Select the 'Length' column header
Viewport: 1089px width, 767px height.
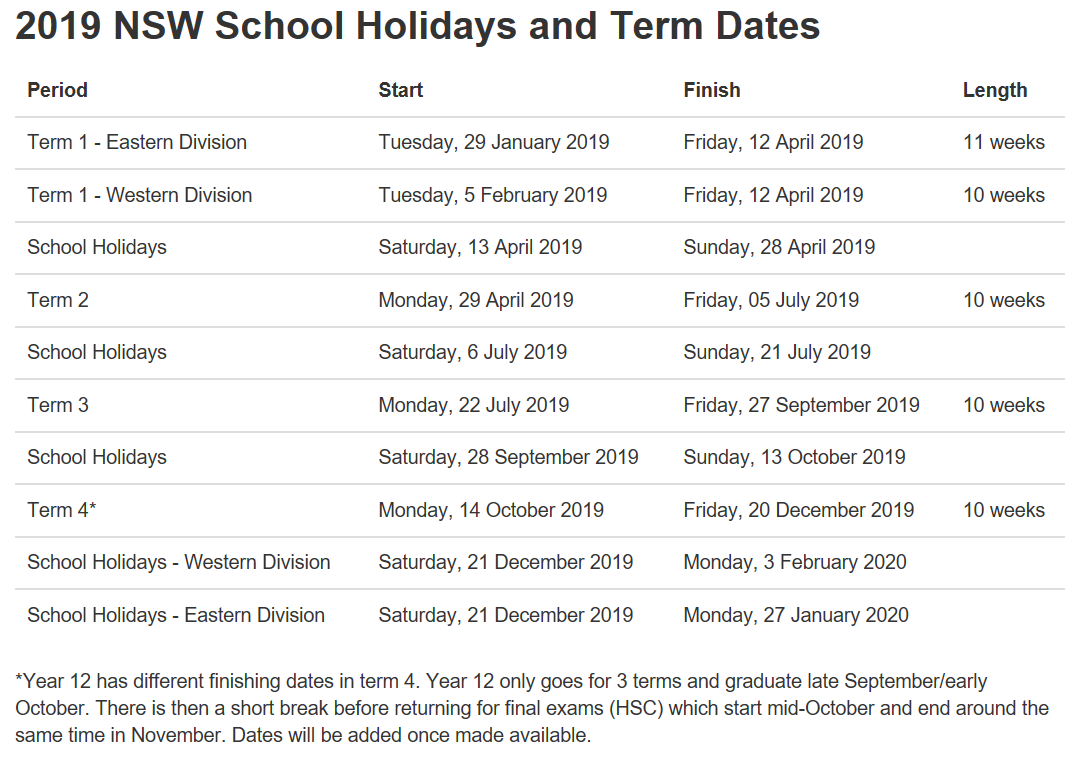995,91
